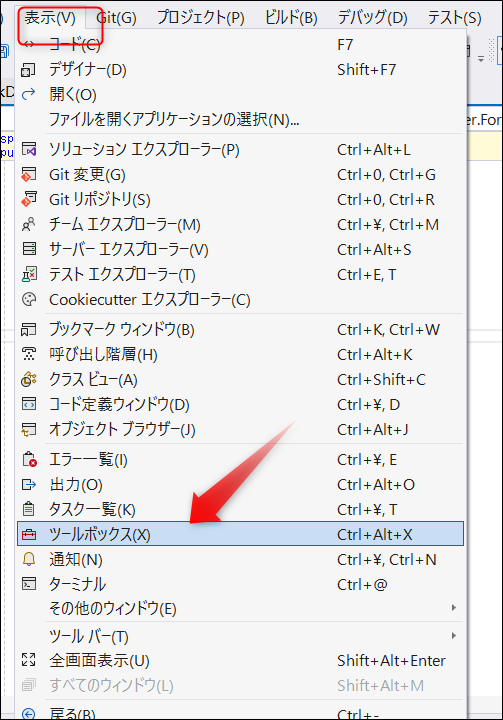Click the エラー一覧(I) clipboard icon
The image size is (503, 720).
pos(29,460)
